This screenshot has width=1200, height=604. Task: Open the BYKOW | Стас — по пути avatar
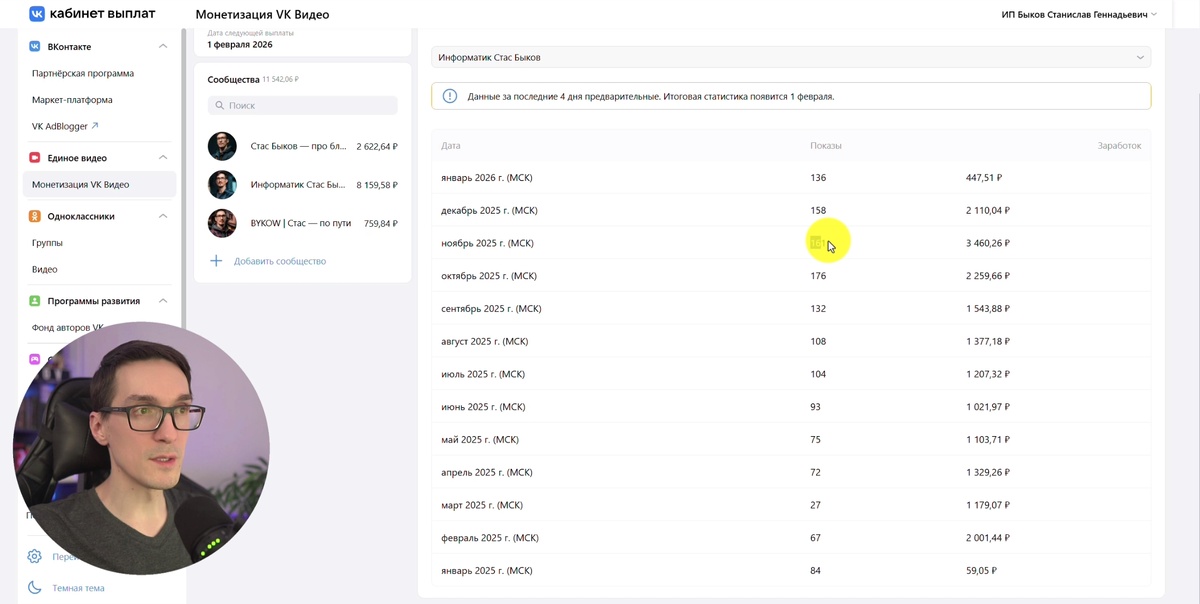point(222,223)
